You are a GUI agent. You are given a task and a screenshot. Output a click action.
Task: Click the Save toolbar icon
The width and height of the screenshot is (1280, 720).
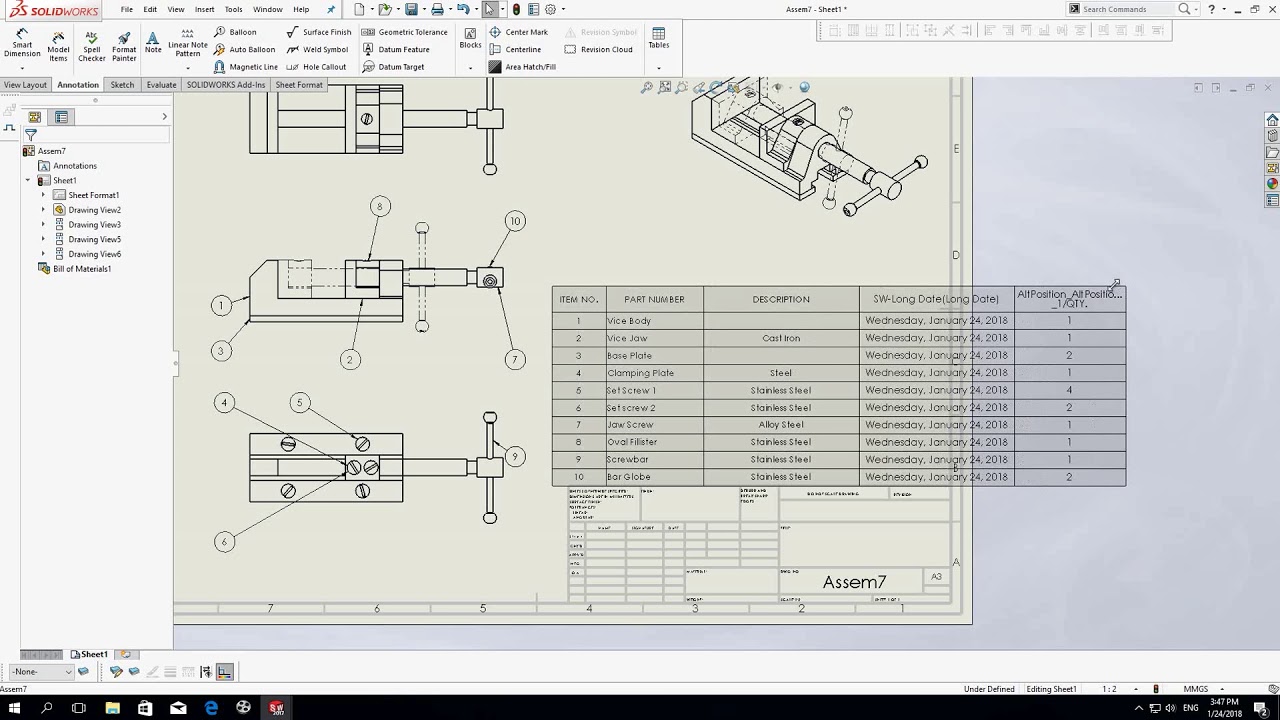pyautogui.click(x=411, y=9)
